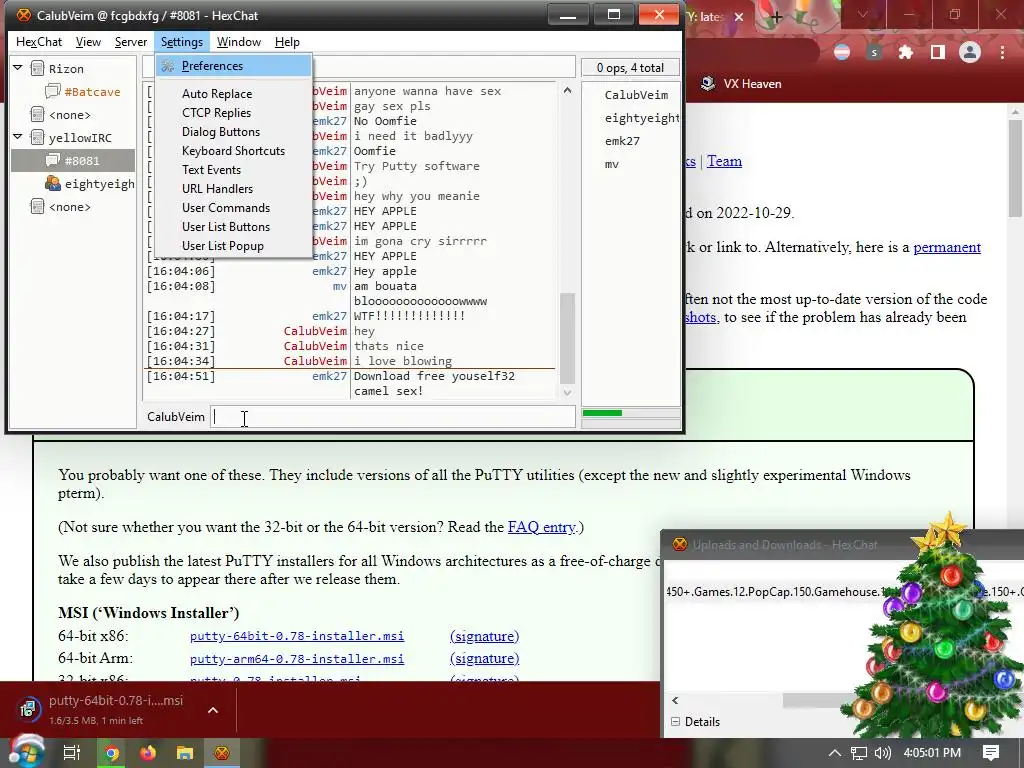Open the Chrome profile avatar
Viewport: 1024px width, 768px height.
tap(970, 52)
